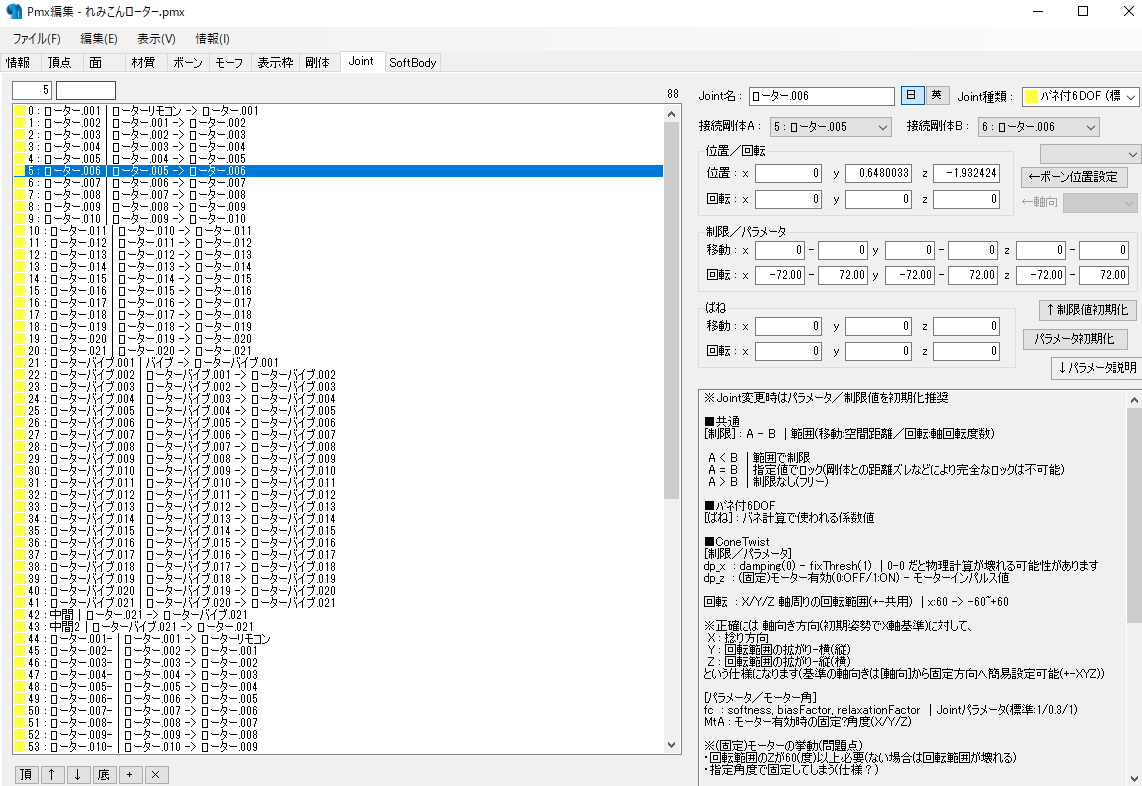Viewport: 1142px width, 786px height.
Task: Switch joint name to Japanese (日)
Action: pyautogui.click(x=912, y=96)
